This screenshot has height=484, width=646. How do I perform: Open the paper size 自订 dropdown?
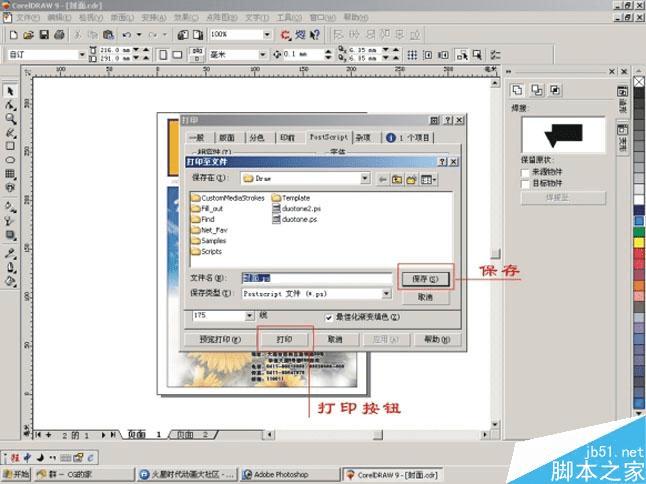pos(82,54)
